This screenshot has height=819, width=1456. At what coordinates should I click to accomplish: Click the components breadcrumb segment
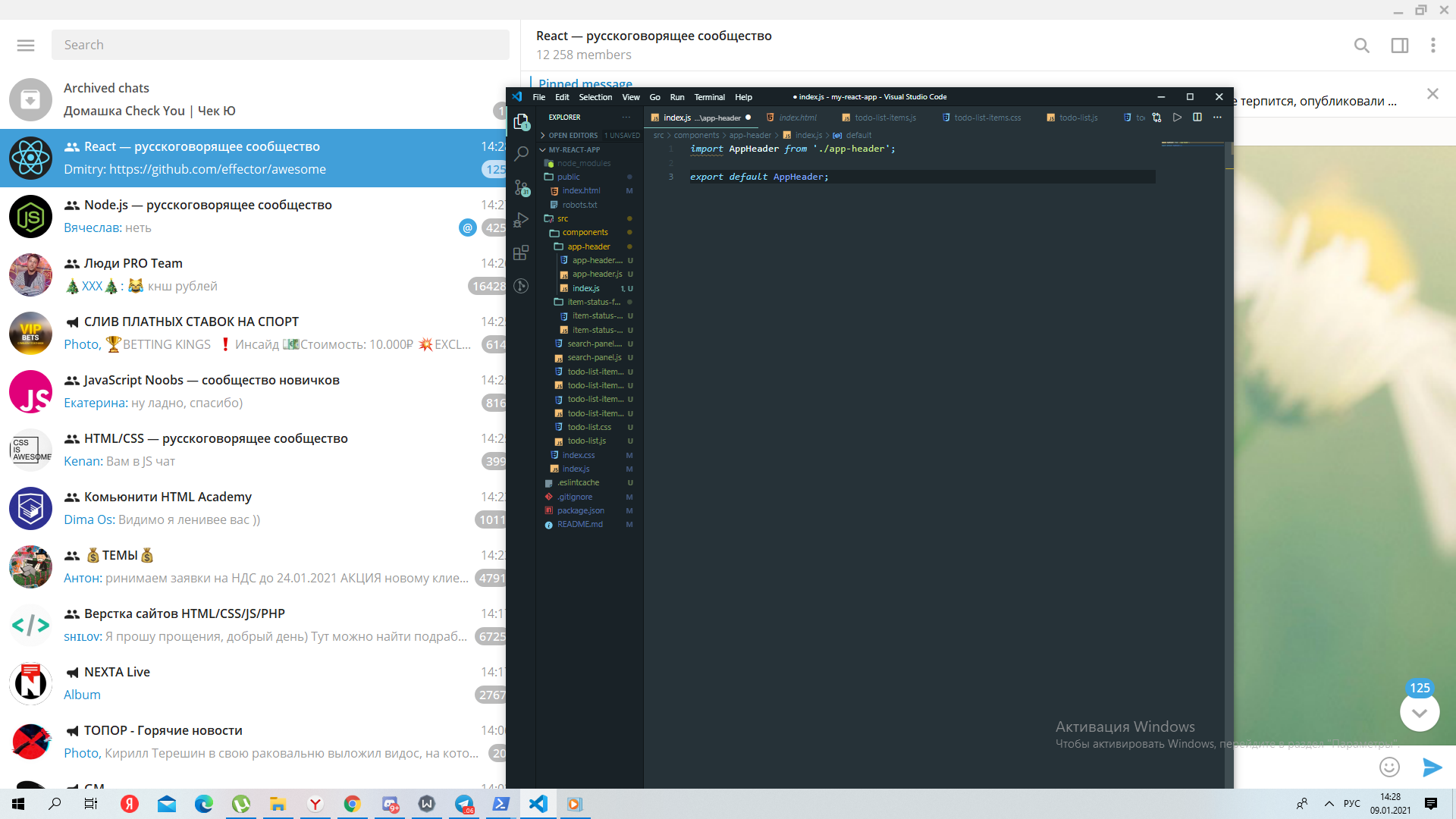696,135
